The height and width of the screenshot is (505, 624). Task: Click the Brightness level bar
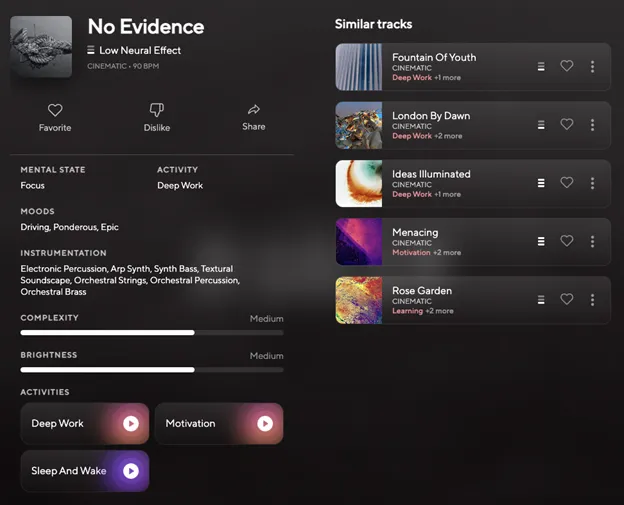tap(152, 370)
